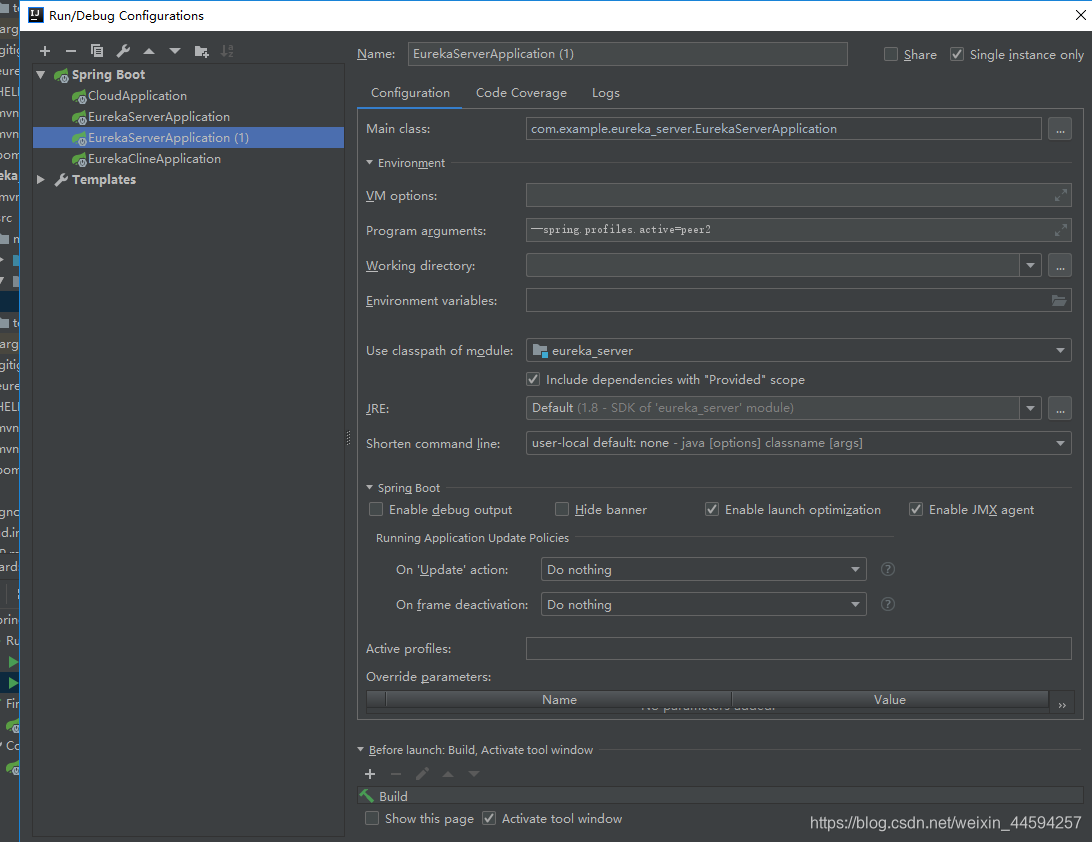1092x842 pixels.
Task: Expand the VM options field
Action: click(x=1060, y=196)
